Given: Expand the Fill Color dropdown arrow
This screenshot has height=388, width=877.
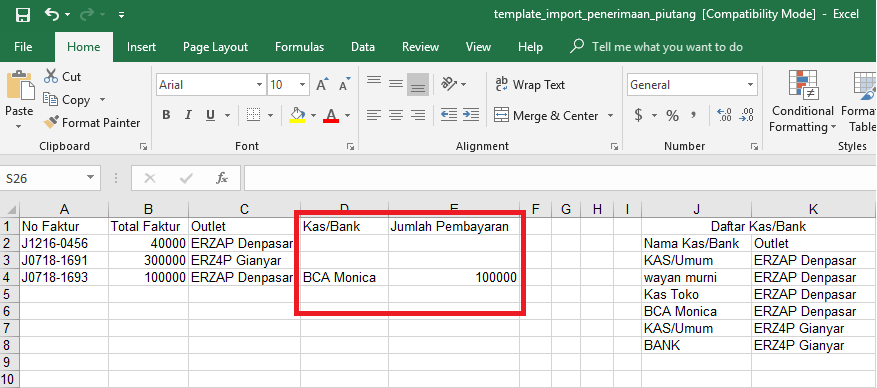Looking at the screenshot, I should pyautogui.click(x=313, y=116).
